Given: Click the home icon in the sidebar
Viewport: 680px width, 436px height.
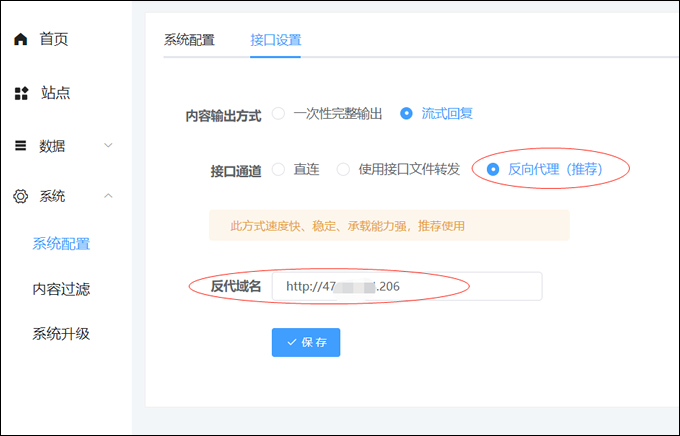Looking at the screenshot, I should pos(20,40).
